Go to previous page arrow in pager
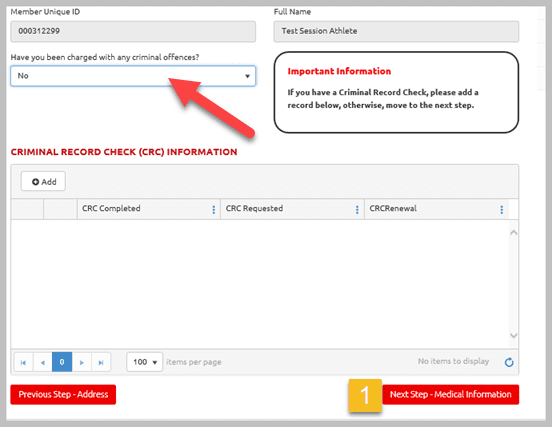The width and height of the screenshot is (552, 427). point(43,362)
